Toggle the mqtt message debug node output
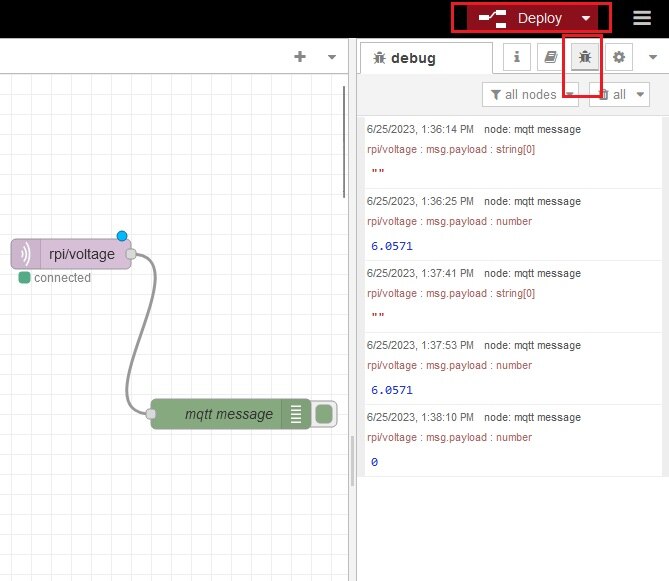This screenshot has width=669, height=581. [x=324, y=414]
